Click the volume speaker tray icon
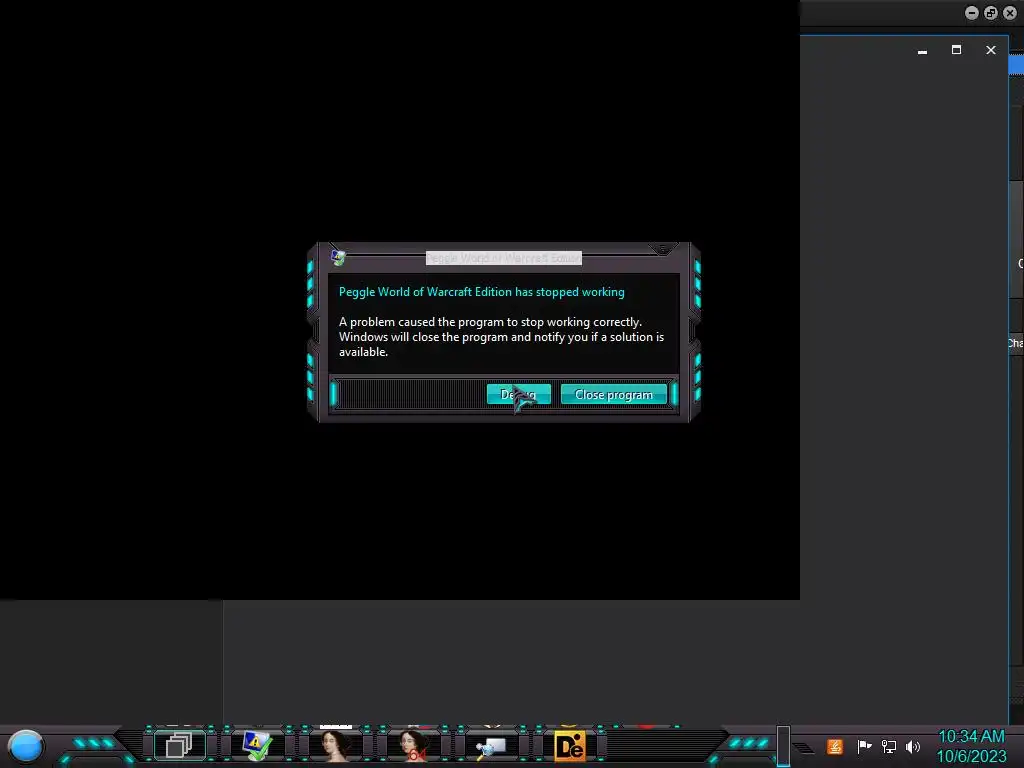 [913, 746]
